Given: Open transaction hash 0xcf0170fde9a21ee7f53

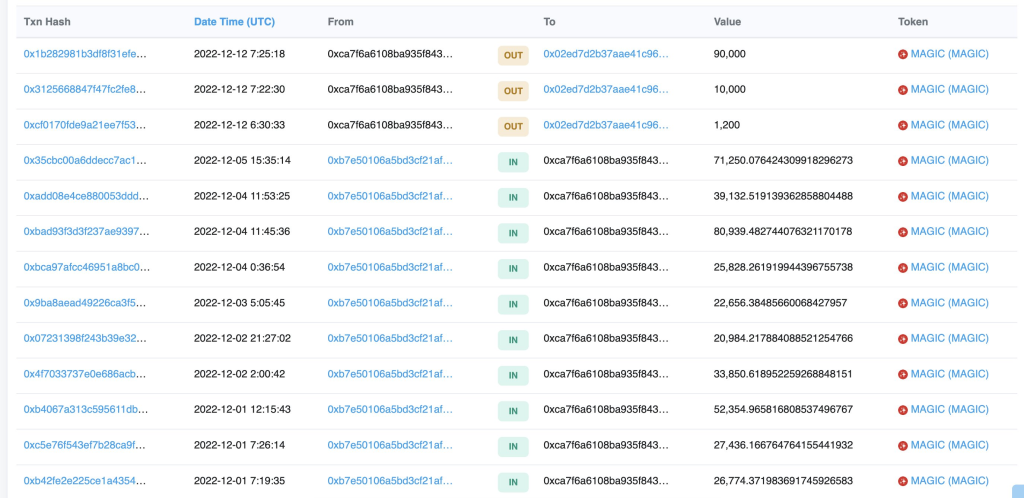Looking at the screenshot, I should click(x=86, y=125).
